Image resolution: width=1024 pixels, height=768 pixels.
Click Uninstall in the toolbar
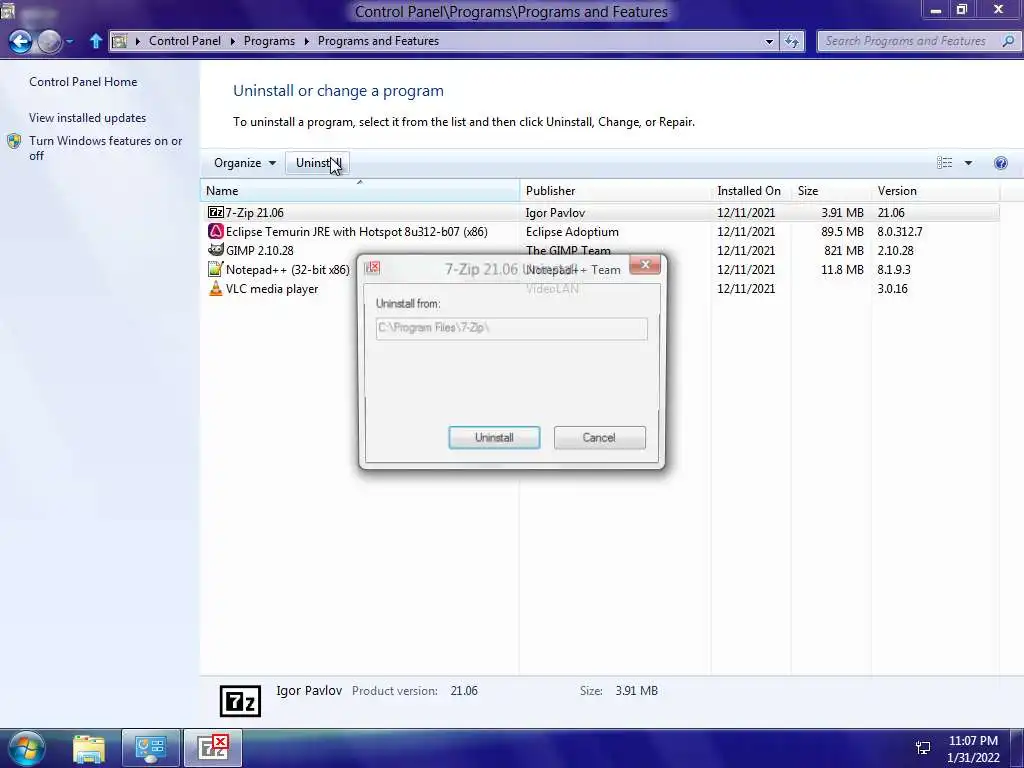(317, 163)
